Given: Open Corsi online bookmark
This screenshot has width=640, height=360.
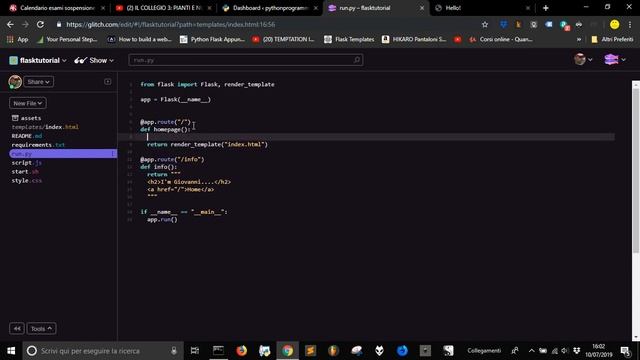Looking at the screenshot, I should (501, 39).
